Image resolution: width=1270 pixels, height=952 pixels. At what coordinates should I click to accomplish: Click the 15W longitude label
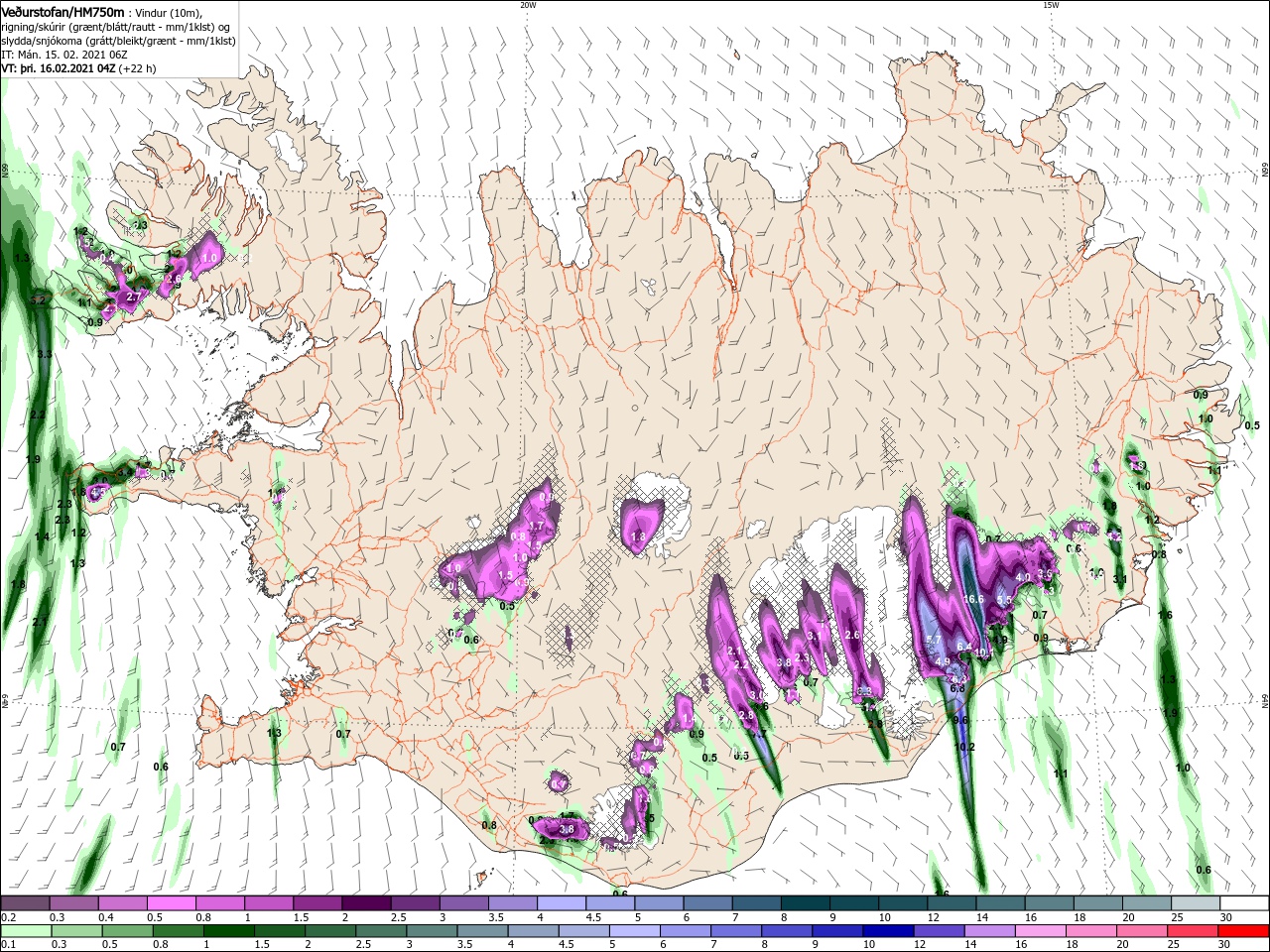click(1051, 5)
